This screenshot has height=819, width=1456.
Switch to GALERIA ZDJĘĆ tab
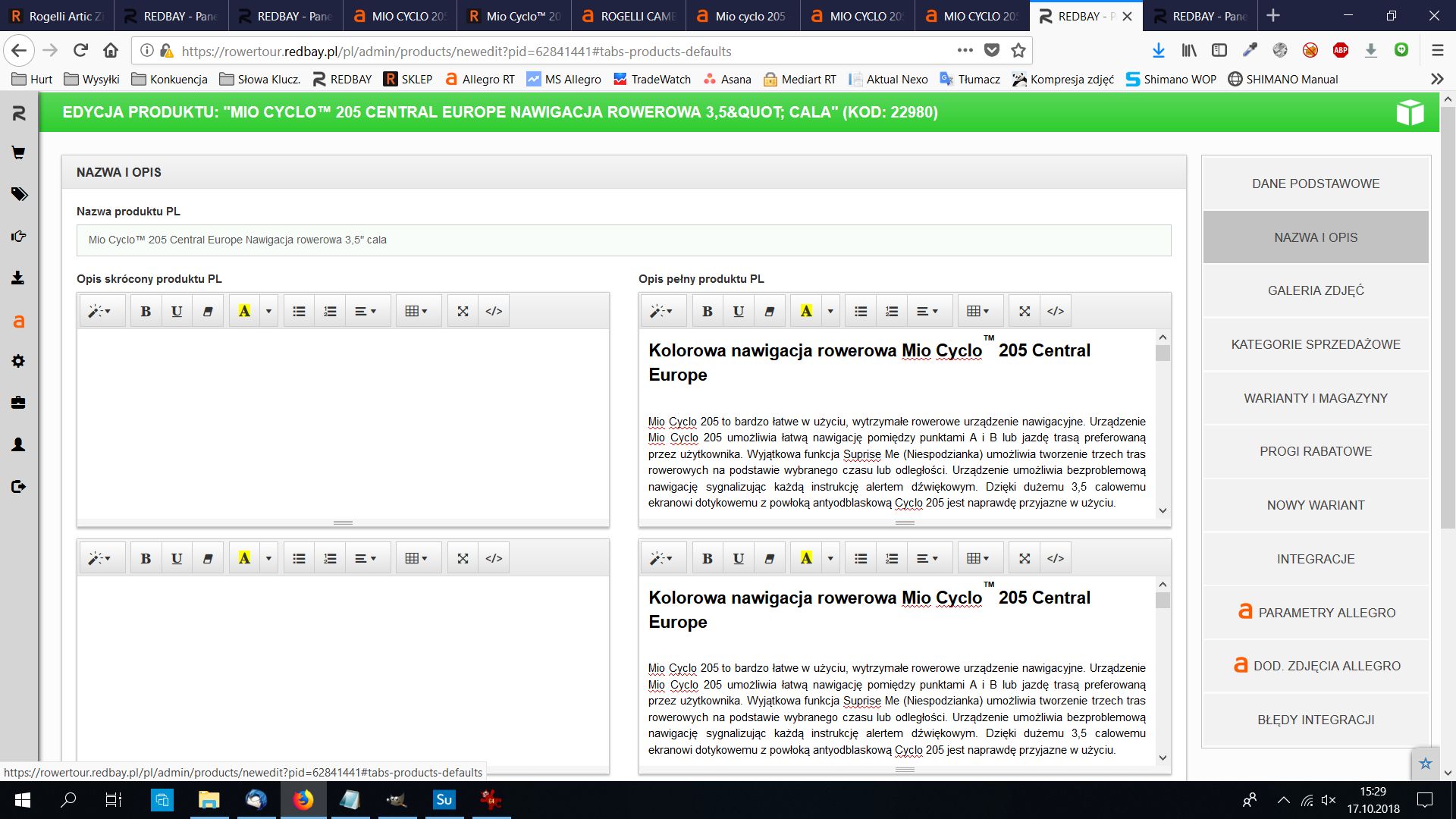(x=1315, y=290)
